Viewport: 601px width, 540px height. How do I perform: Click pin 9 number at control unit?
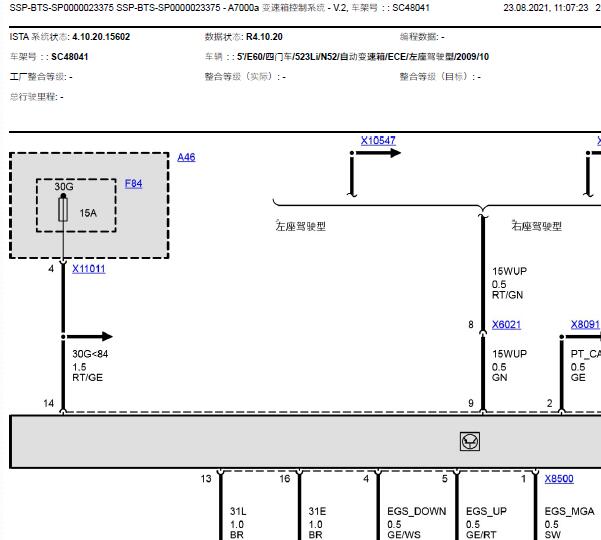[x=471, y=403]
